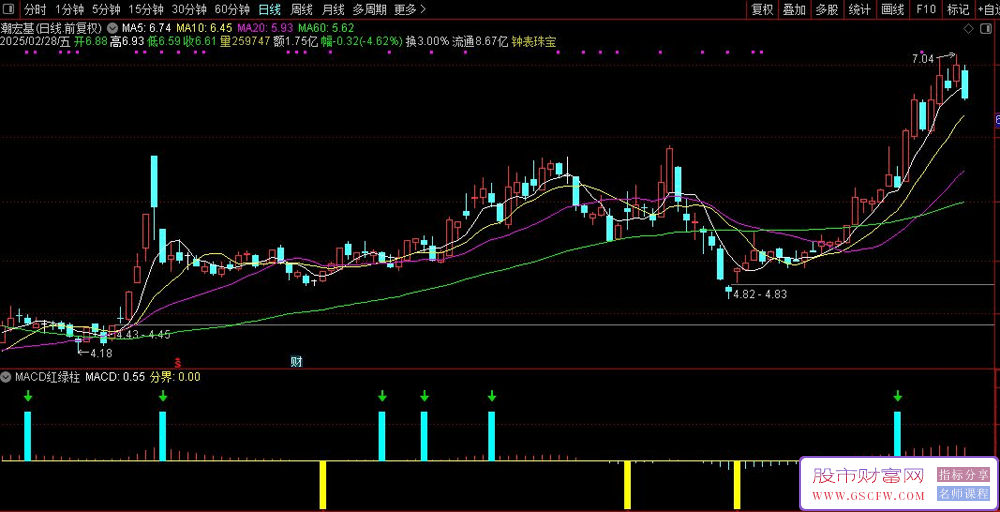Expand the 更多 periods menu
The height and width of the screenshot is (512, 1000).
pyautogui.click(x=410, y=10)
